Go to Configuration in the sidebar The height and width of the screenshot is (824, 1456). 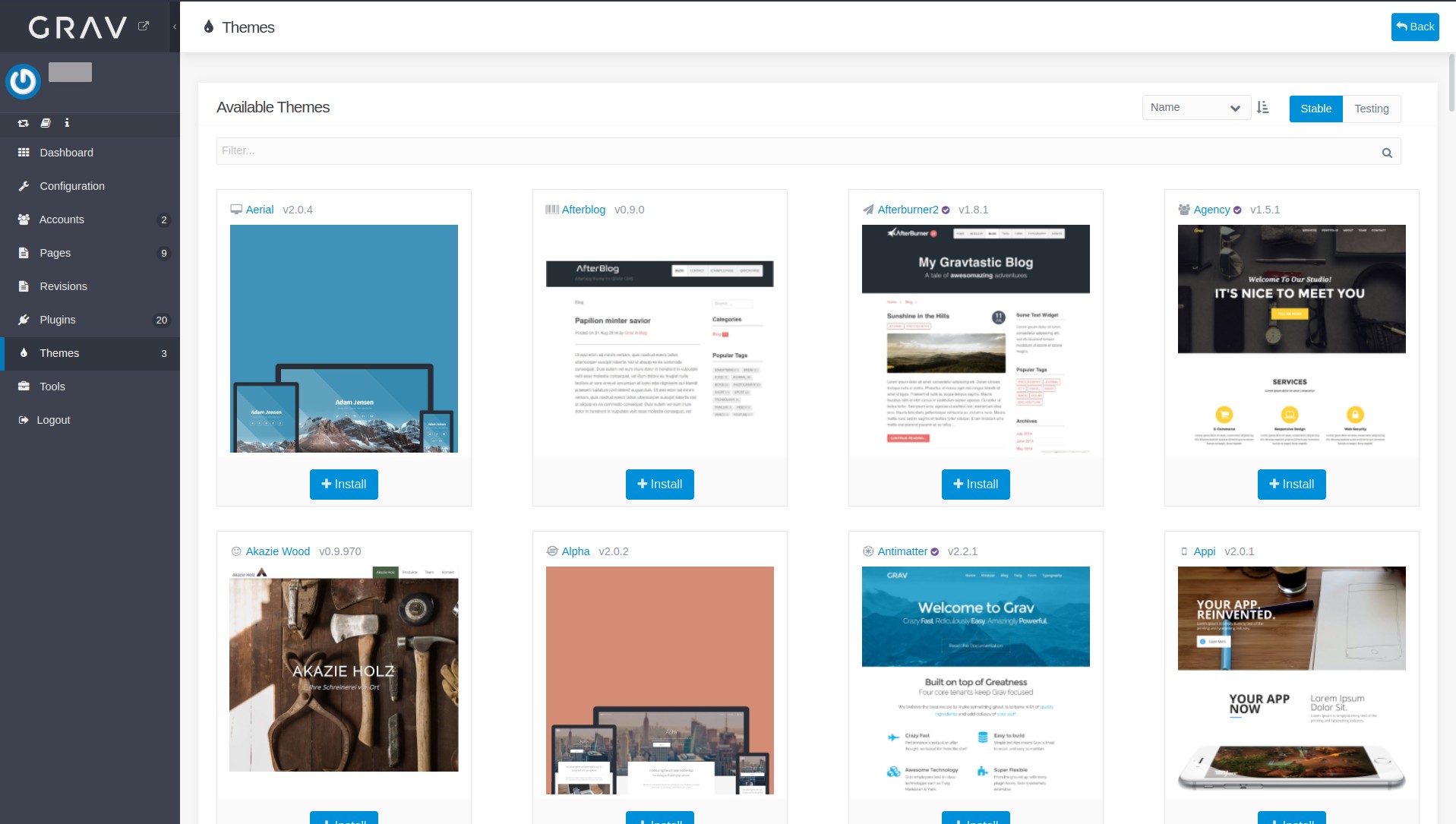click(72, 186)
